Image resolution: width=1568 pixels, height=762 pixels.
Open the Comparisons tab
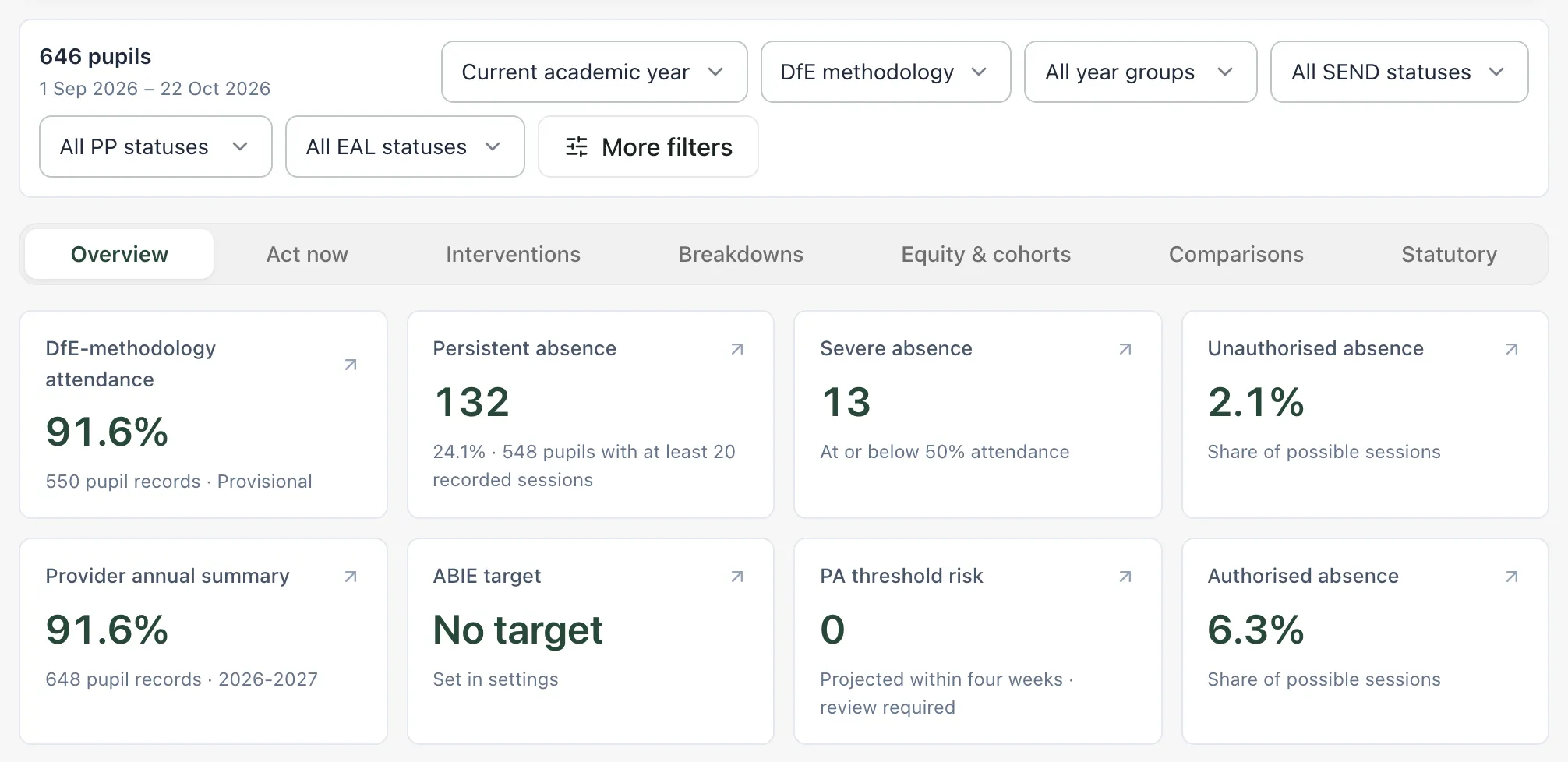[1236, 254]
